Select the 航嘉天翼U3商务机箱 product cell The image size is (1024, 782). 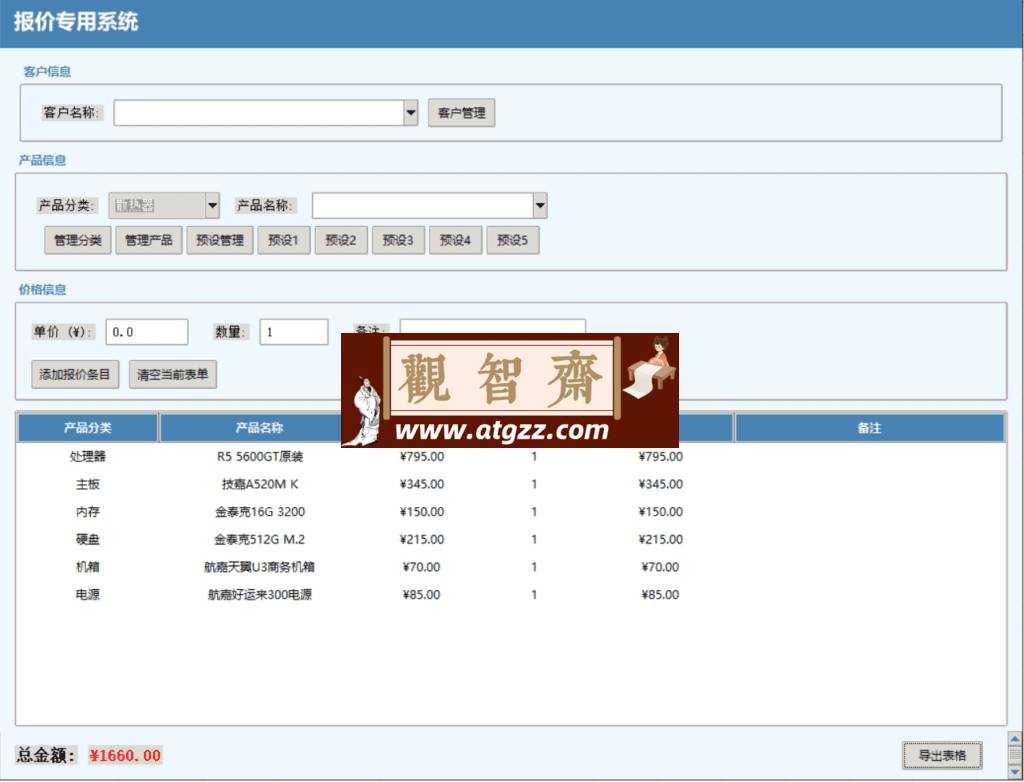(x=260, y=567)
